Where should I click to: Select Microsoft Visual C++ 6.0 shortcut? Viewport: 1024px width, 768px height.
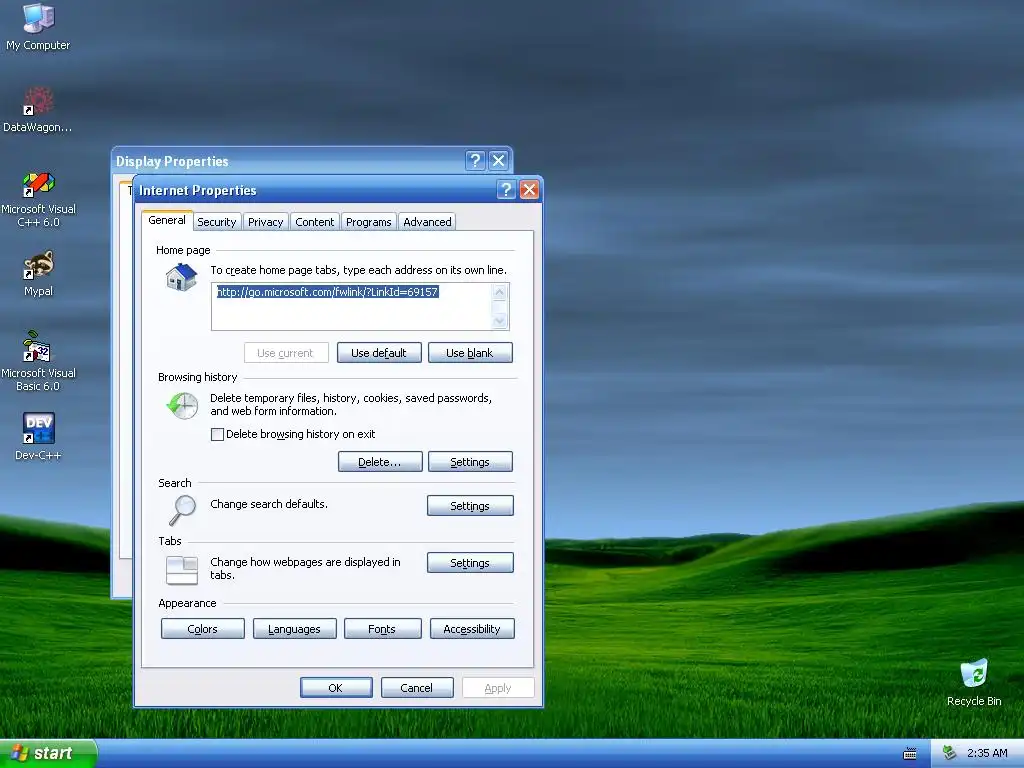click(38, 199)
